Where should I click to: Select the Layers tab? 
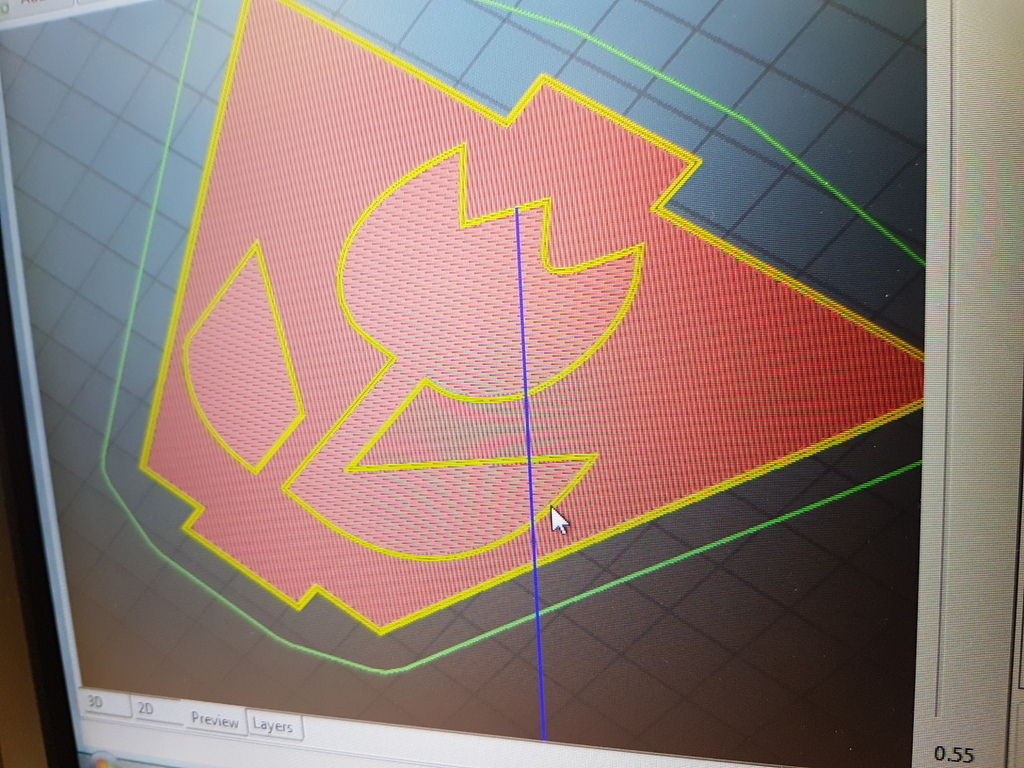pos(274,726)
